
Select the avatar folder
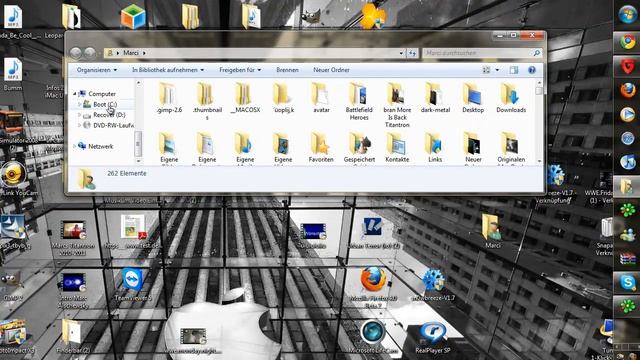321,98
